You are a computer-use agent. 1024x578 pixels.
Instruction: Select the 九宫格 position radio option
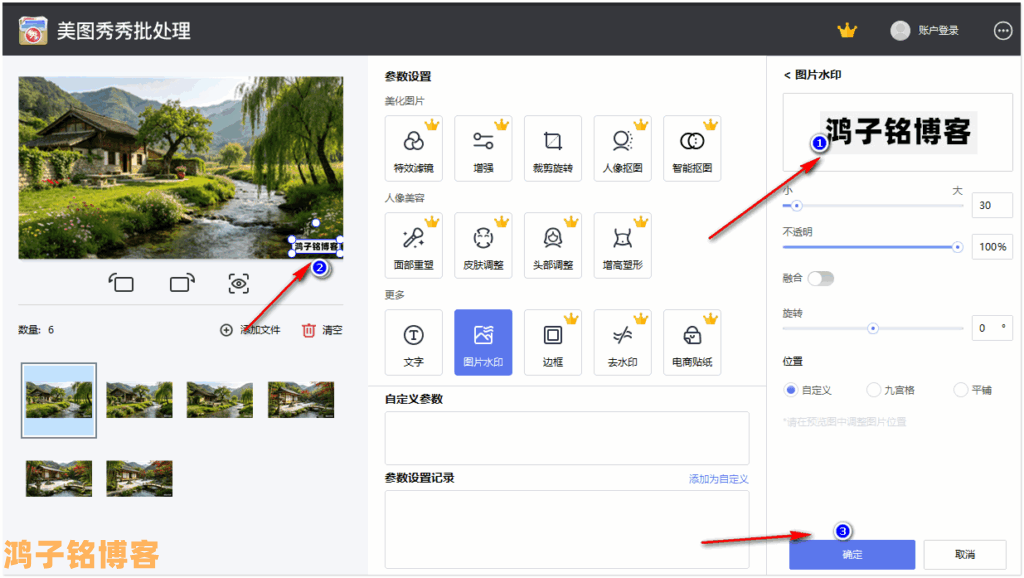pos(874,390)
